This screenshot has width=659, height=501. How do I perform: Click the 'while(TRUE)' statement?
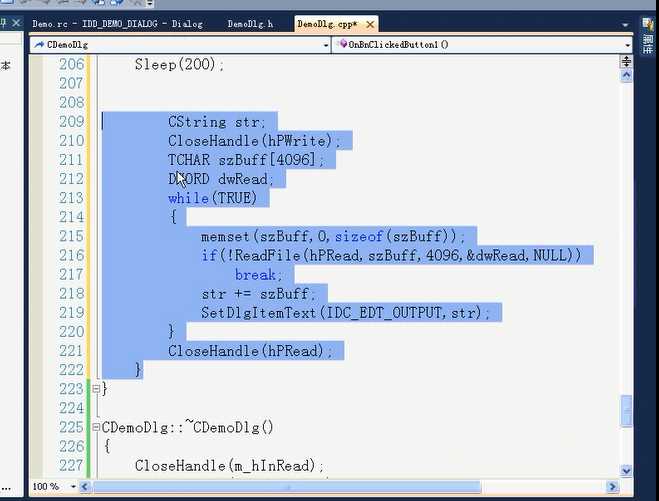point(212,198)
